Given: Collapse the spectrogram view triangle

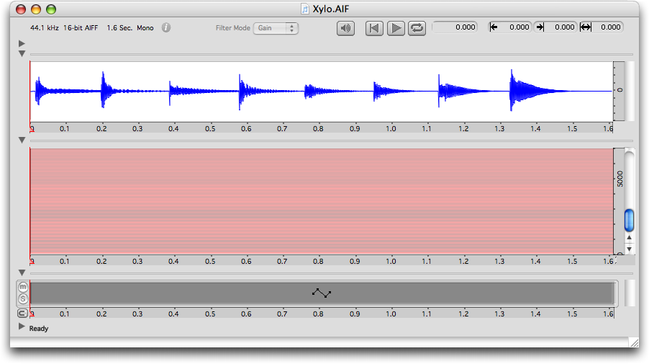Looking at the screenshot, I should [x=22, y=140].
